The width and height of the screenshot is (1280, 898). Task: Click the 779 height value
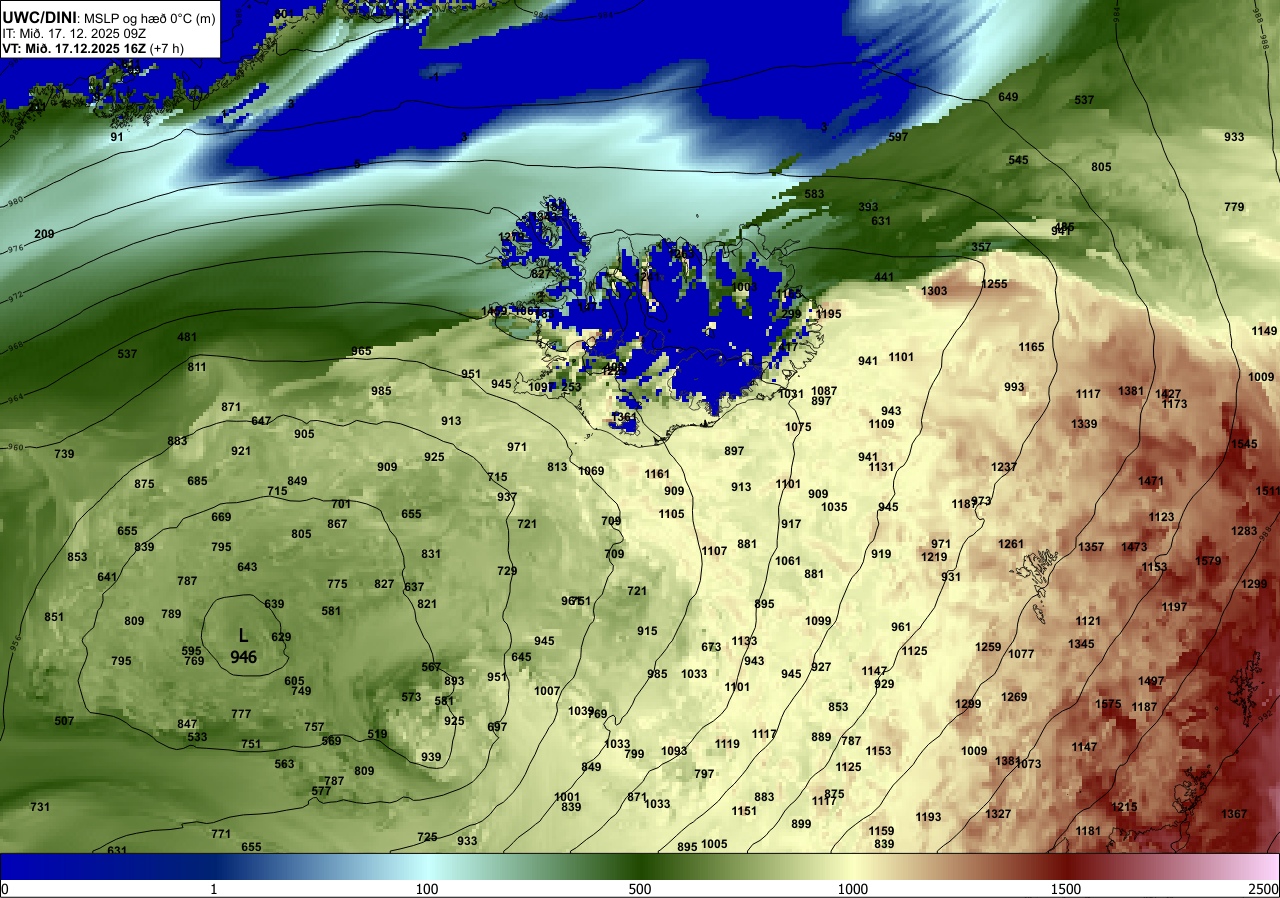[1234, 207]
